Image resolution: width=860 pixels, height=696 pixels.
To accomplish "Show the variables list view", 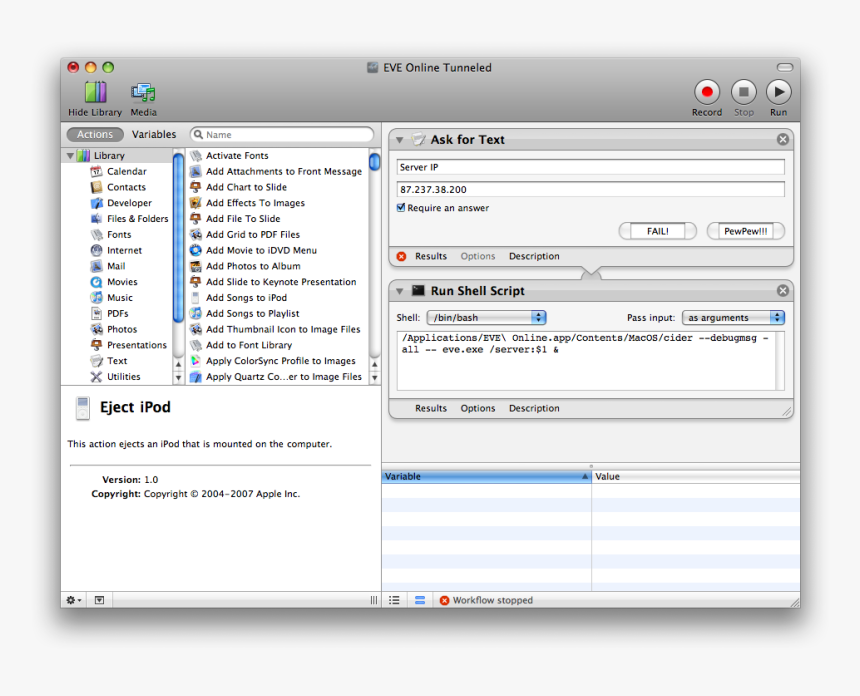I will point(420,600).
